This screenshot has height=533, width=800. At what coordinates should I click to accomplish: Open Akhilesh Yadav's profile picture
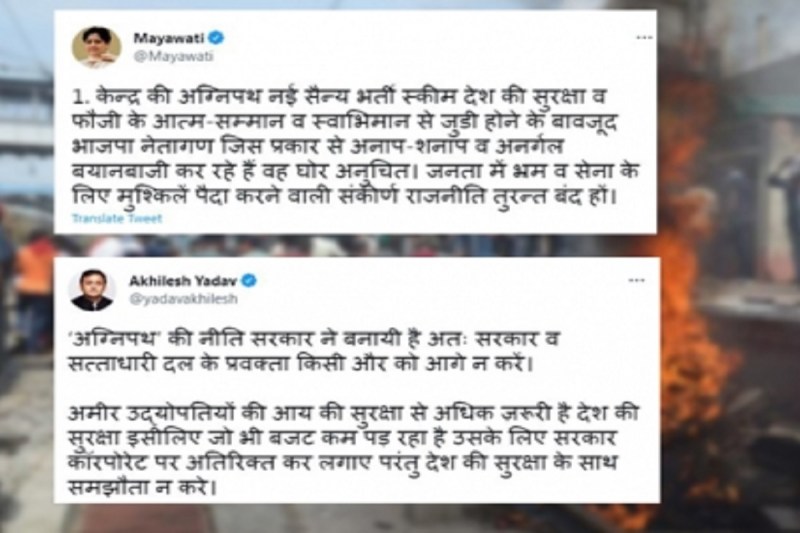pos(93,289)
